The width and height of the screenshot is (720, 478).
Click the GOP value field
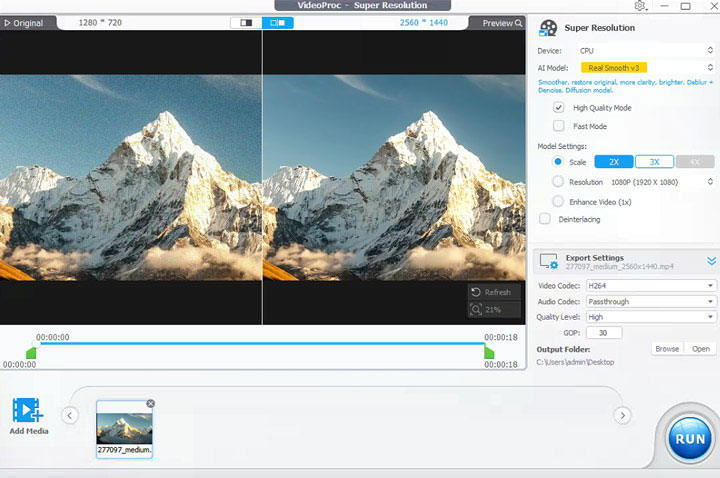pyautogui.click(x=604, y=333)
